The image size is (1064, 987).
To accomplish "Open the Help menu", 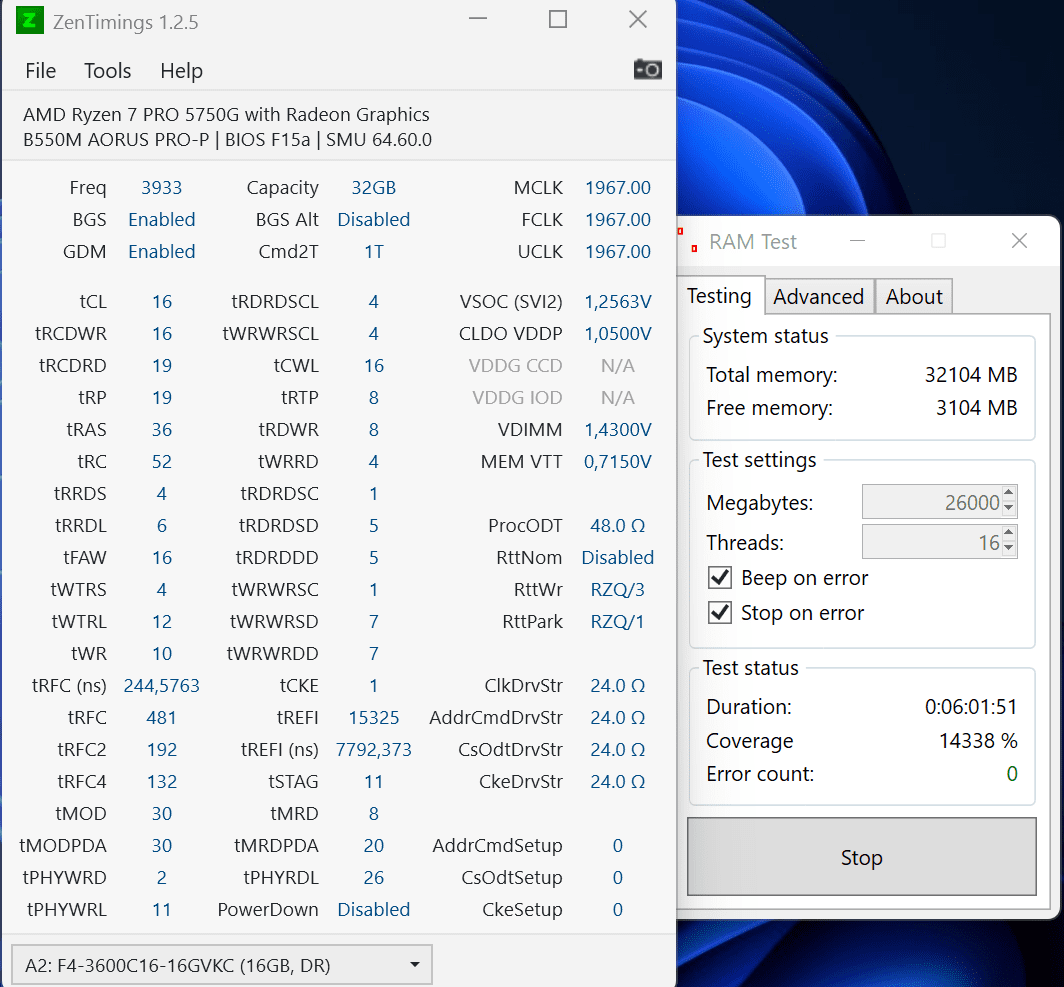I will (x=181, y=71).
